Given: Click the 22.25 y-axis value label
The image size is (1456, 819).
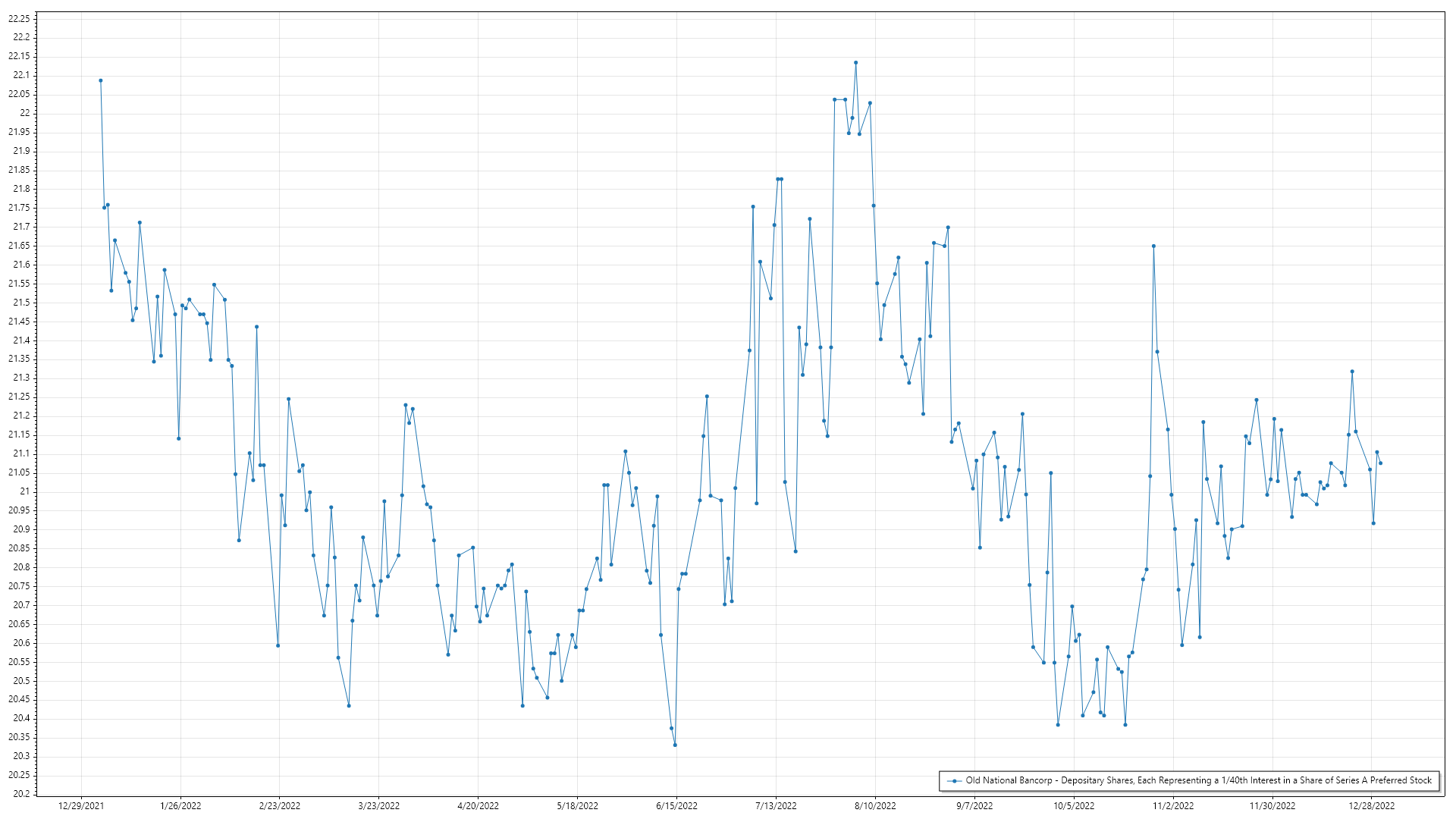Looking at the screenshot, I should [x=20, y=18].
